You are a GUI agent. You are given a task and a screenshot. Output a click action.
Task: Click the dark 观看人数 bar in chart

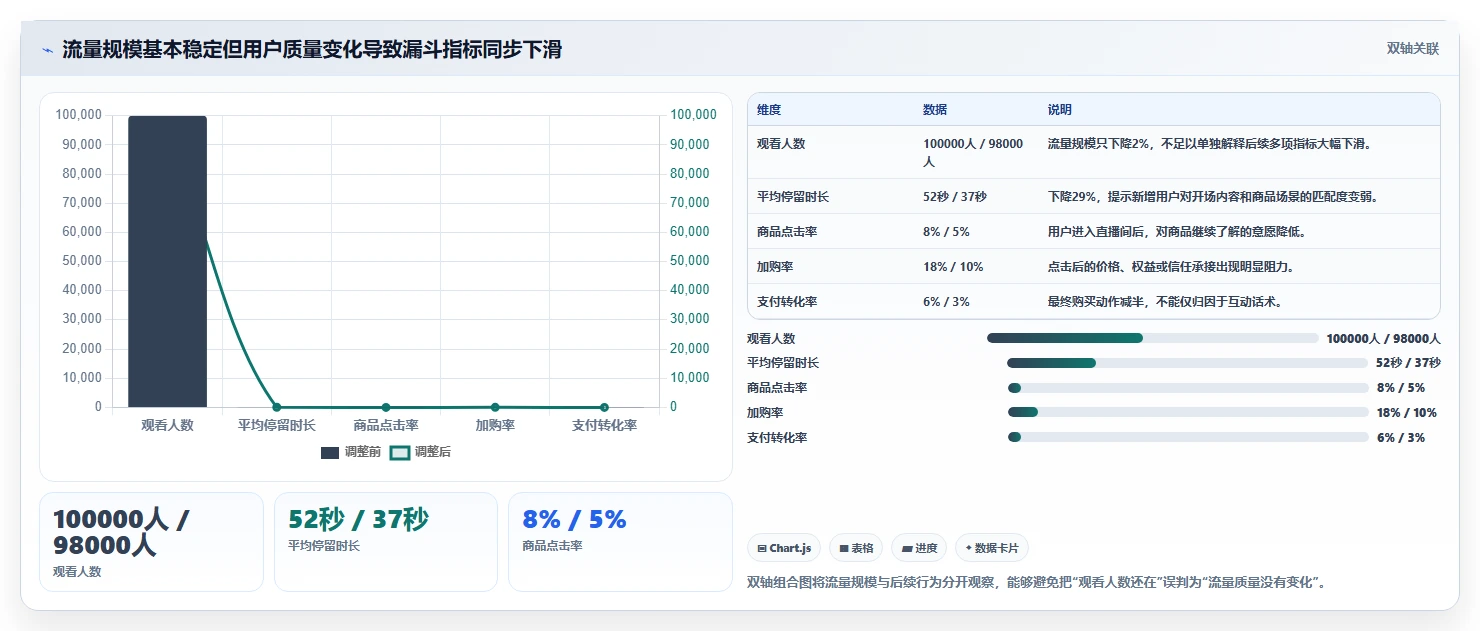pyautogui.click(x=167, y=261)
